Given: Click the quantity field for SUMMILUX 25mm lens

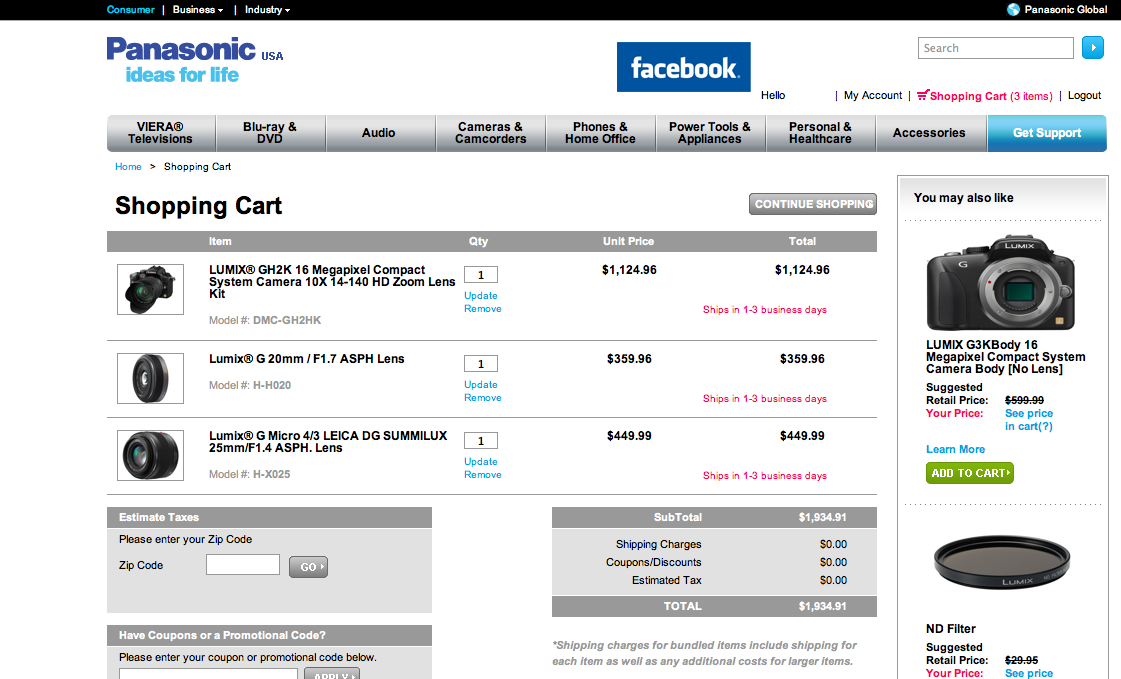Looking at the screenshot, I should [481, 441].
